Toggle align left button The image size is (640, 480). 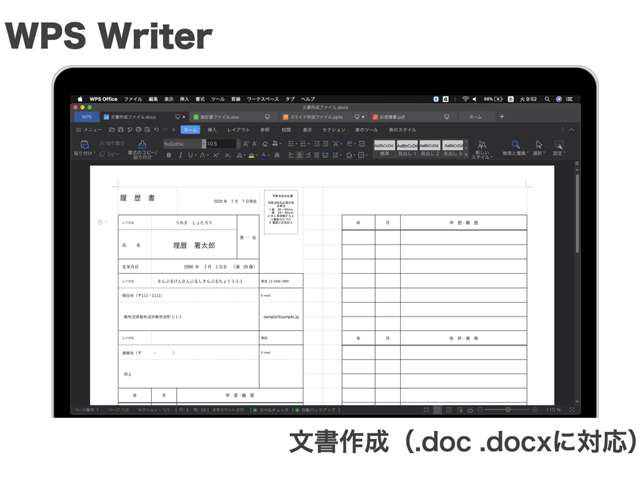pyautogui.click(x=291, y=155)
